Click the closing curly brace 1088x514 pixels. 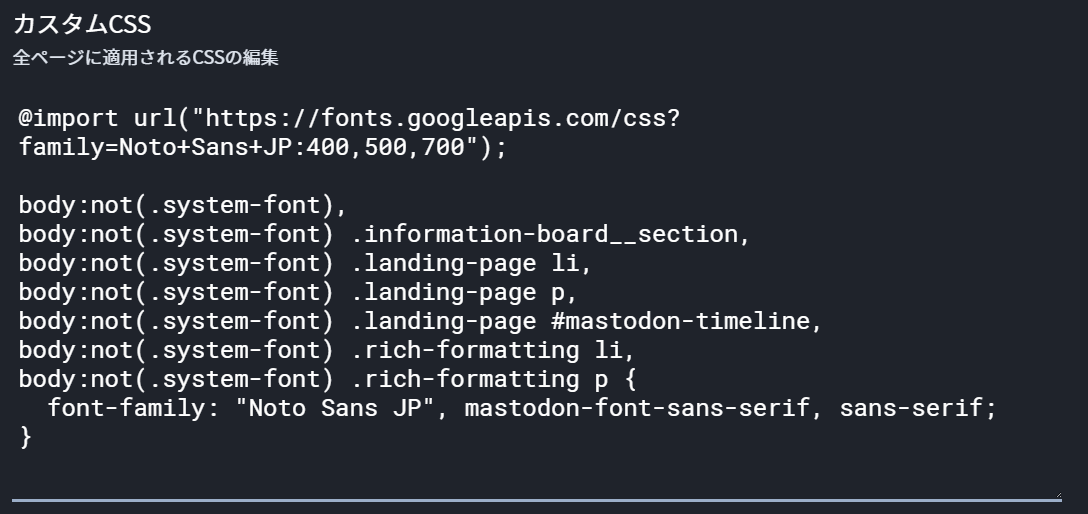point(26,438)
